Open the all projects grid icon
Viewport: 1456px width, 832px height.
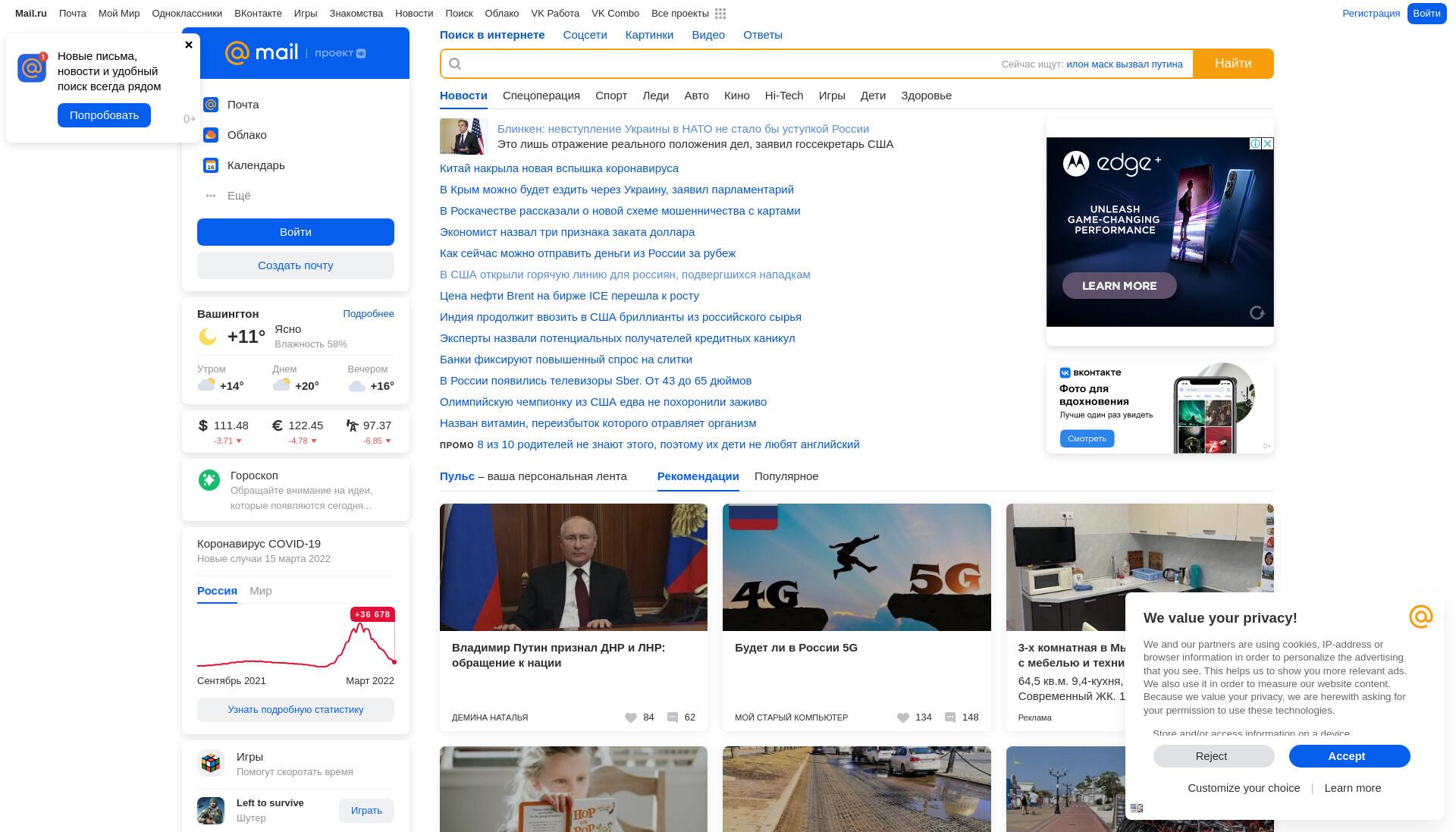[720, 14]
